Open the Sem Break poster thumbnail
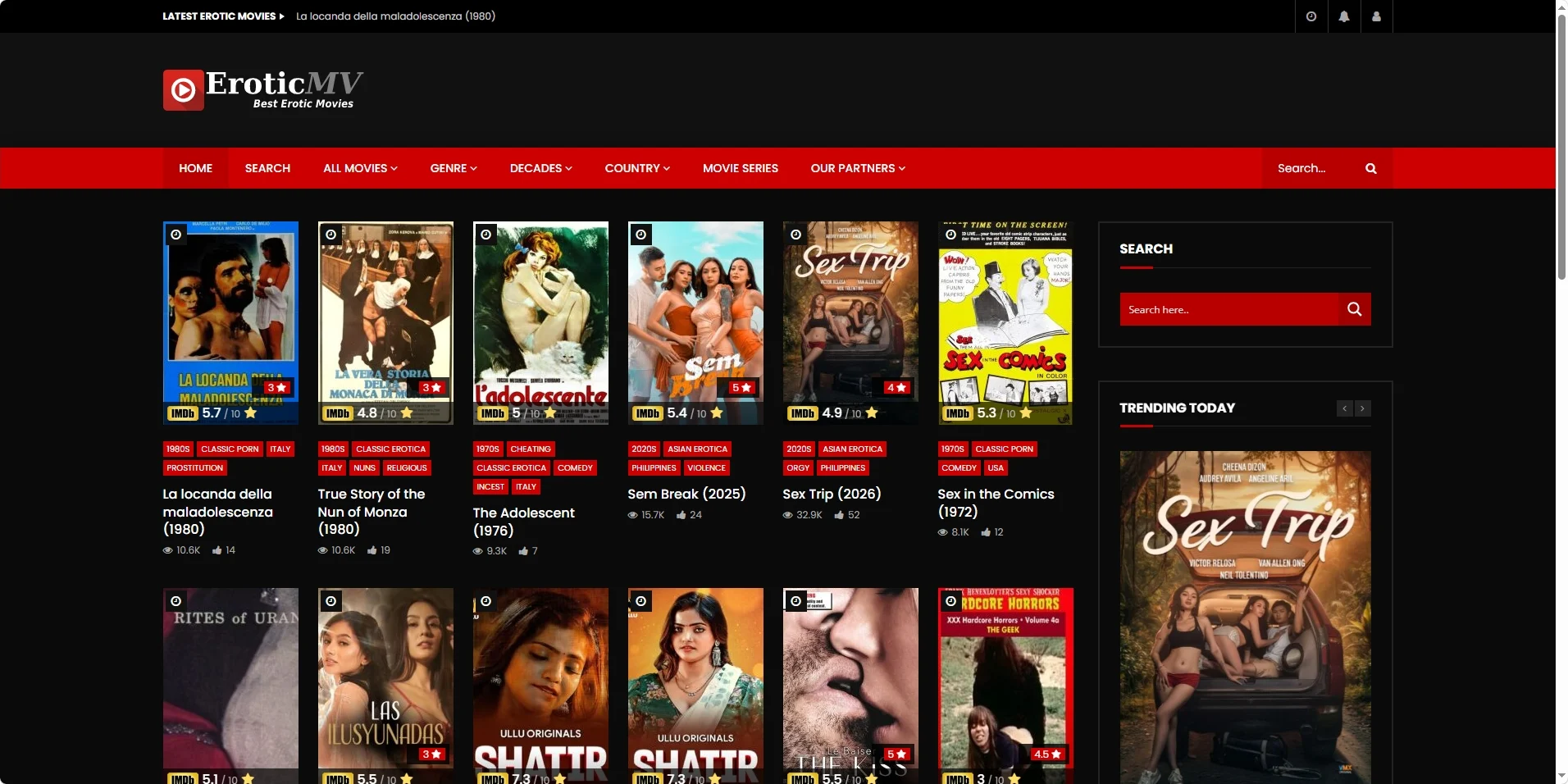 point(695,323)
